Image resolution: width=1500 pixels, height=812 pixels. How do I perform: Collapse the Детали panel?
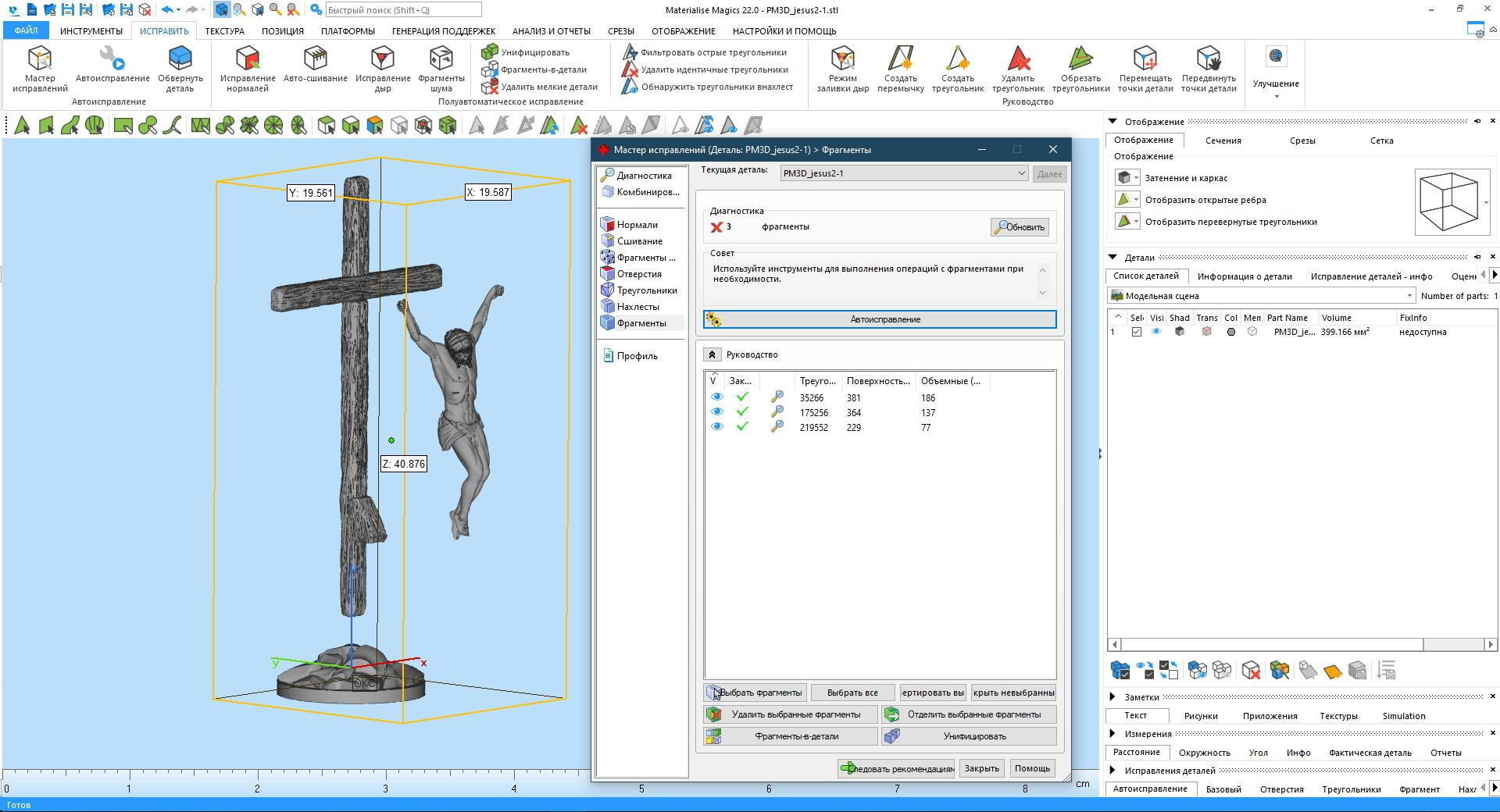(1112, 258)
